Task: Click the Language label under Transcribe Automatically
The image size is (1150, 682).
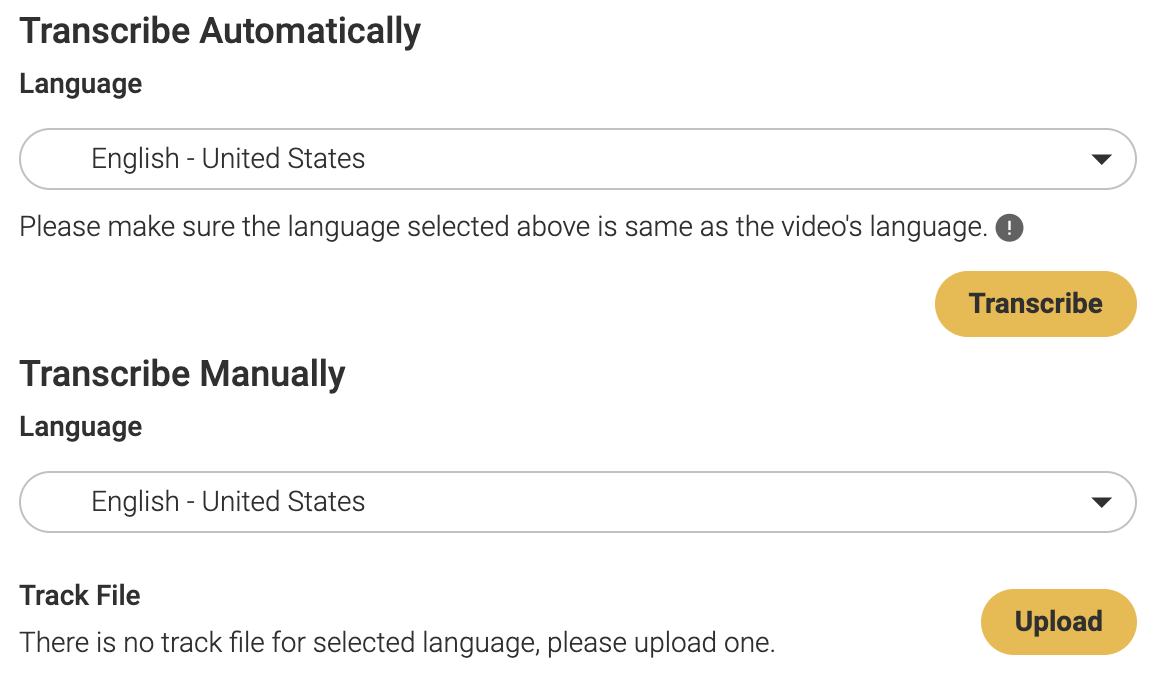Action: (81, 84)
